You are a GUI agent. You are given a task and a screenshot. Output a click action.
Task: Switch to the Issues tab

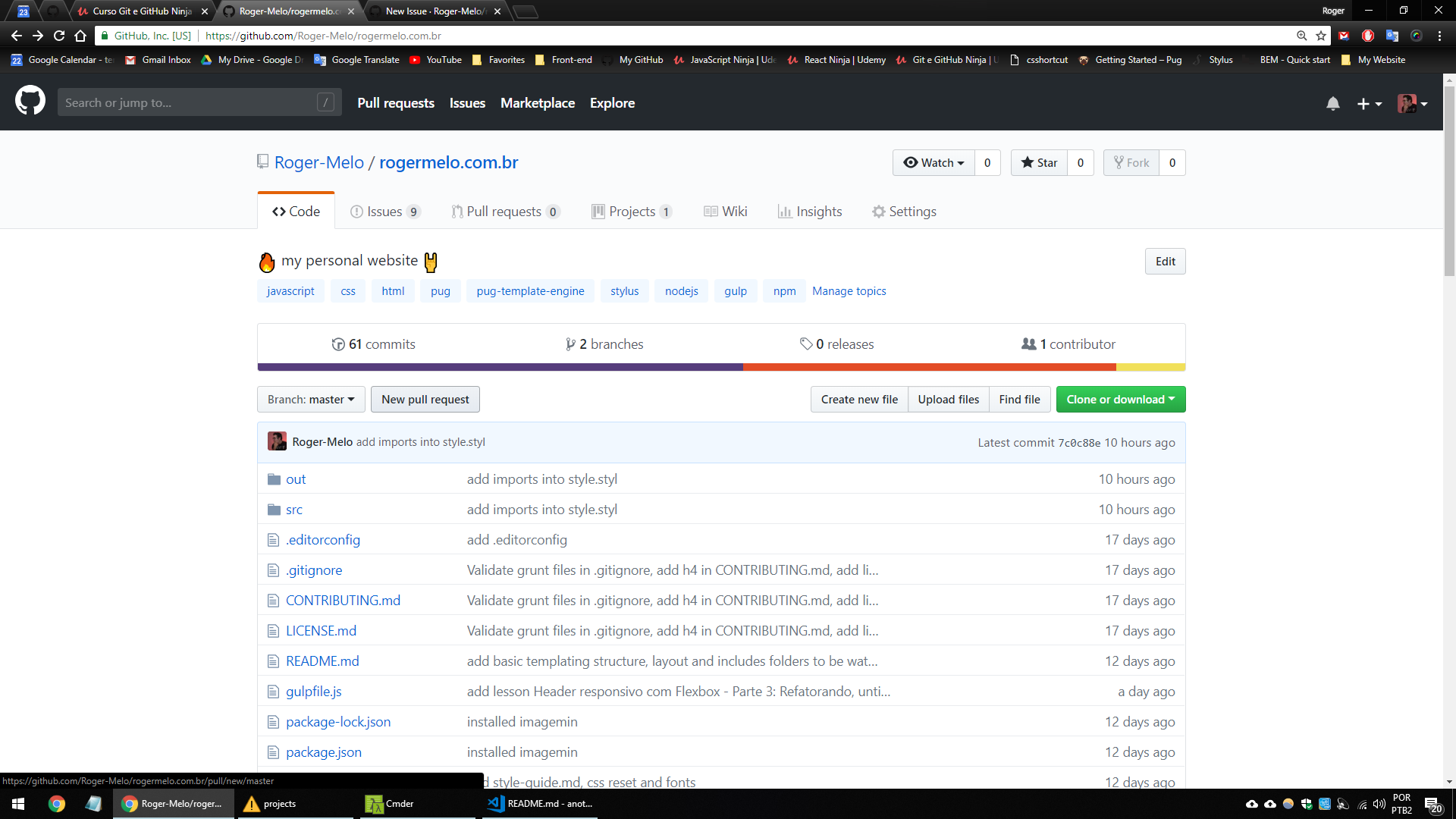coord(384,212)
